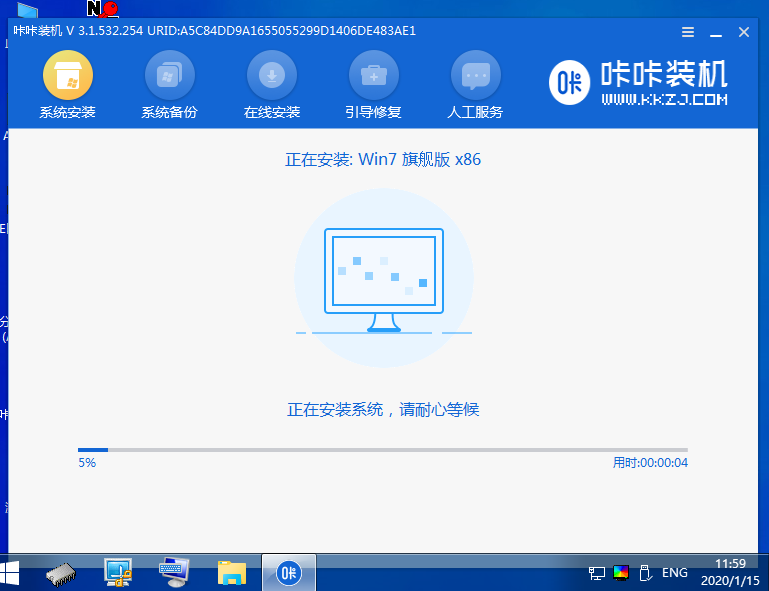Click the network tray icon
Screen dimensions: 769x591
click(x=597, y=573)
